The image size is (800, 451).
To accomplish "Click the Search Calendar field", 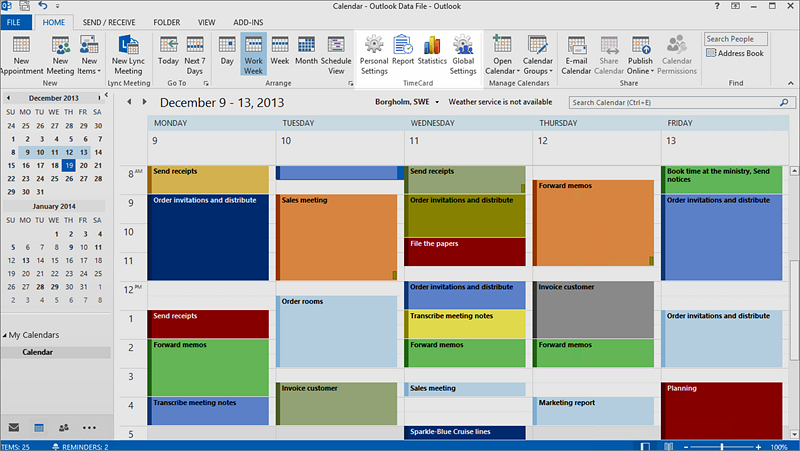I will 675,102.
